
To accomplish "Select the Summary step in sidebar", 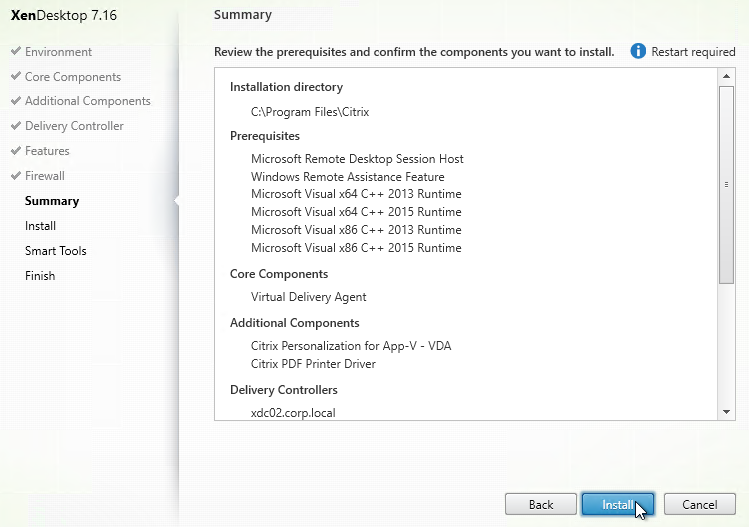I will click(52, 201).
